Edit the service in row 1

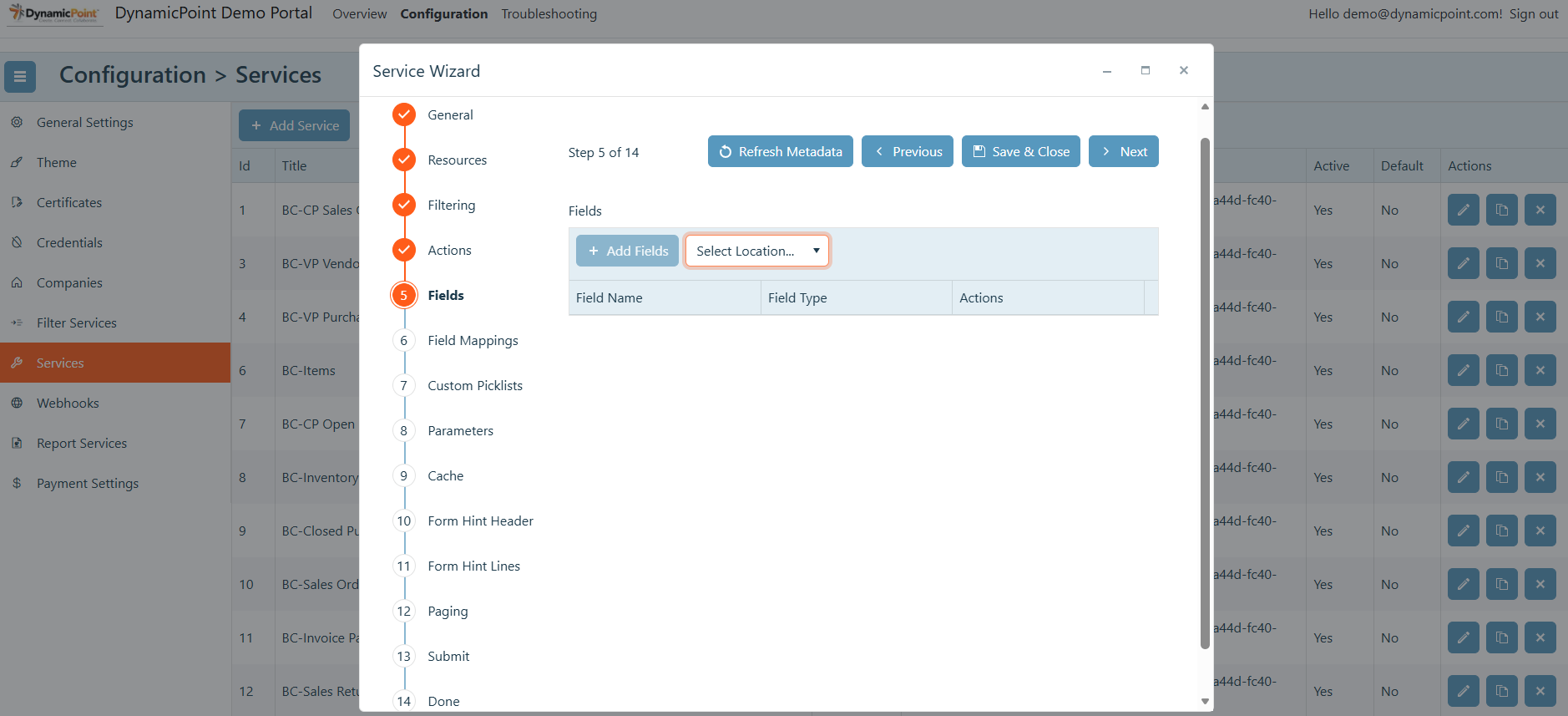click(x=1464, y=210)
